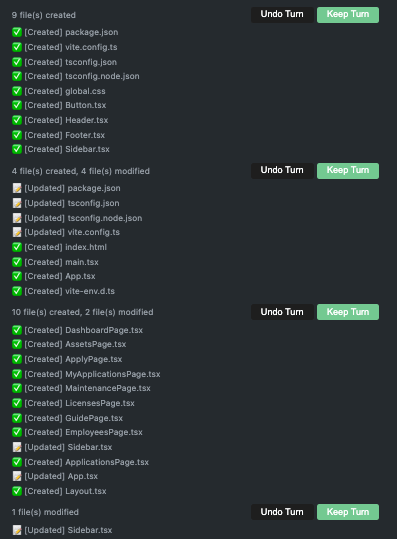
Task: Click the green check beside Created vite.config.ts
Action: click(17, 47)
